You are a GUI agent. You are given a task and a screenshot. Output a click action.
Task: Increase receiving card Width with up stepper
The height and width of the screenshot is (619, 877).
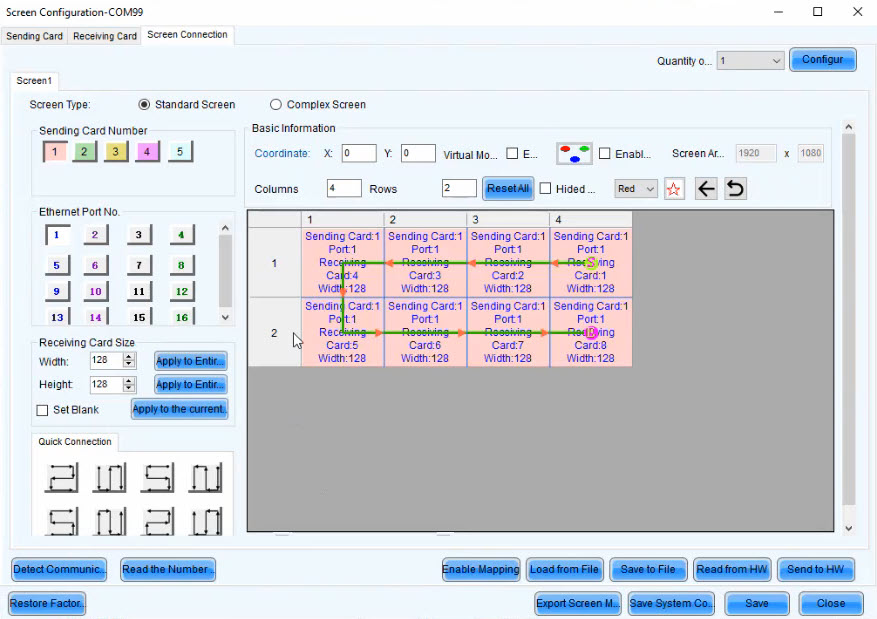coord(128,356)
